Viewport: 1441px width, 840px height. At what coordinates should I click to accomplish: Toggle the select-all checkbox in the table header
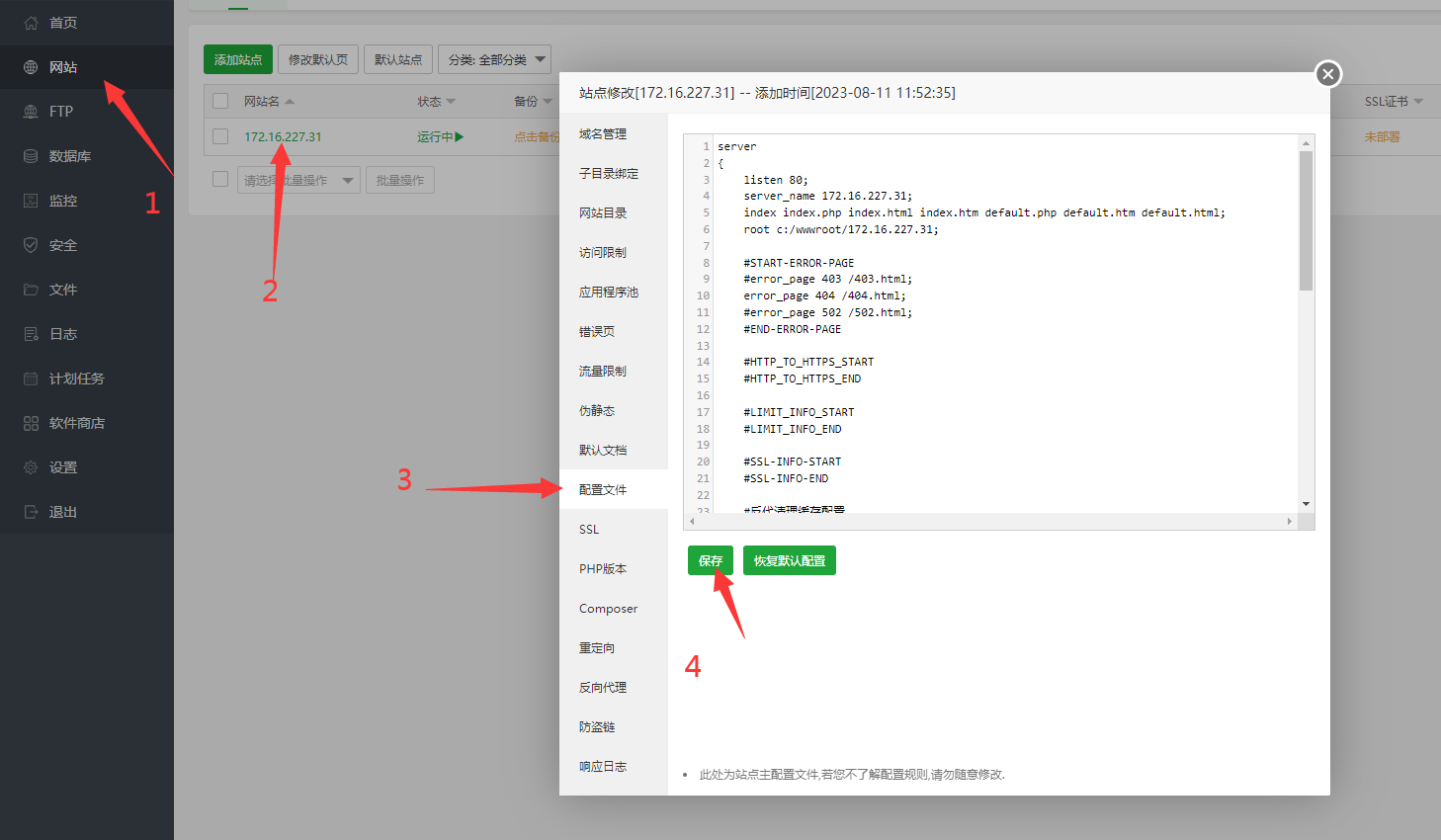(x=220, y=101)
